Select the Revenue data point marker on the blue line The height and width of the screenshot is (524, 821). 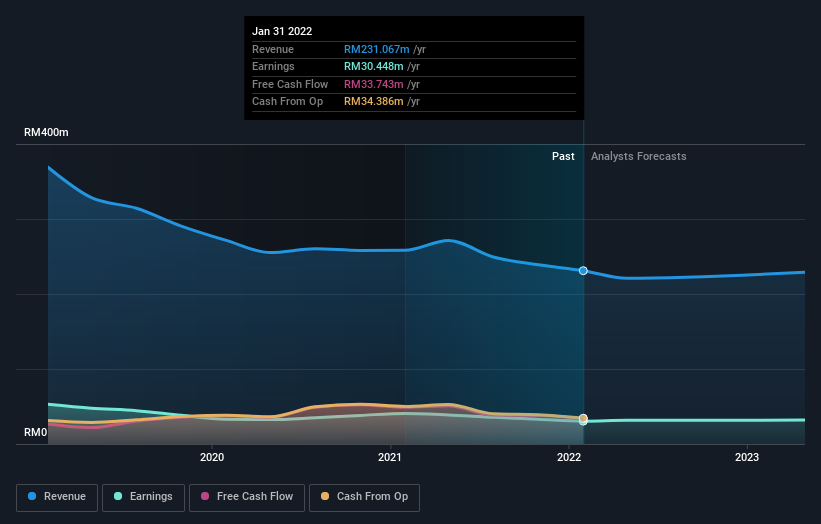pyautogui.click(x=583, y=271)
